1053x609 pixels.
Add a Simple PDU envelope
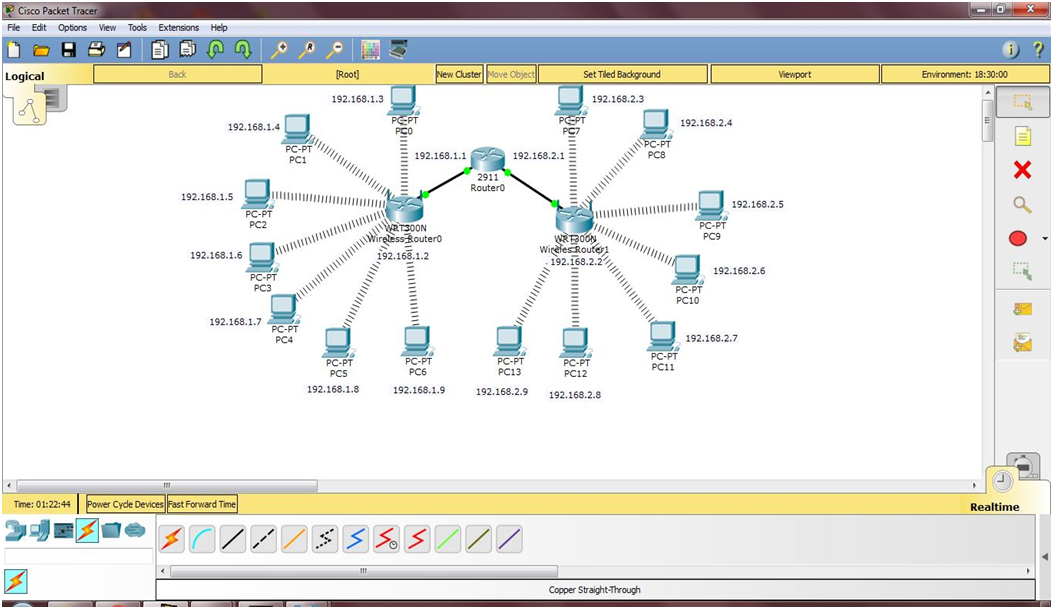tap(1022, 309)
